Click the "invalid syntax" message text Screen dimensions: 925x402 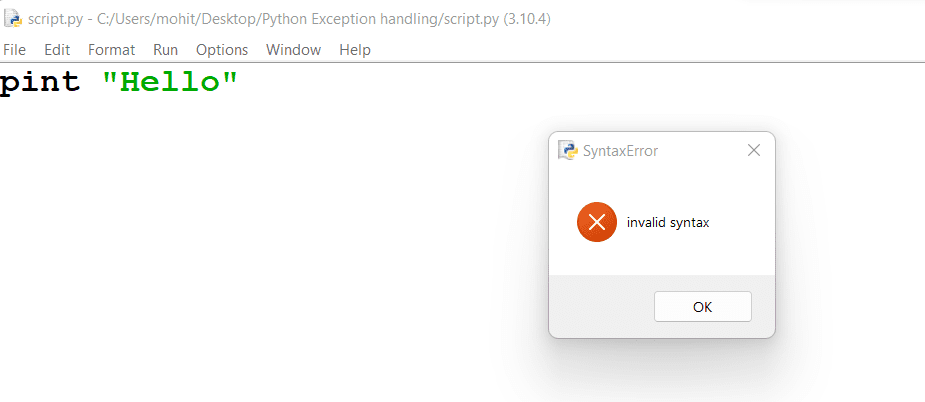(668, 223)
